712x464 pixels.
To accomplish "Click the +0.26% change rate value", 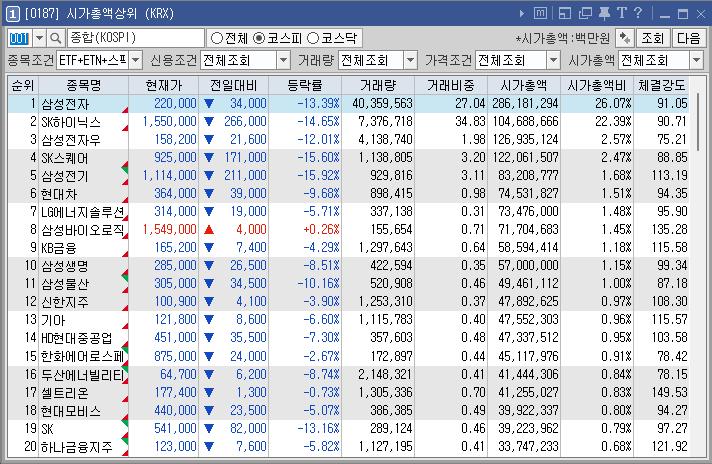I will point(321,229).
